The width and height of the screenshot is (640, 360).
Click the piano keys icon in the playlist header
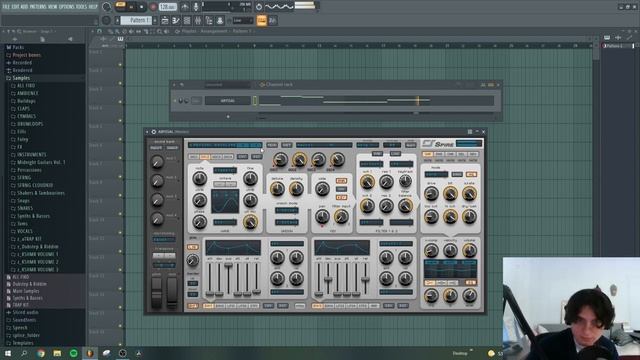[x=120, y=39]
